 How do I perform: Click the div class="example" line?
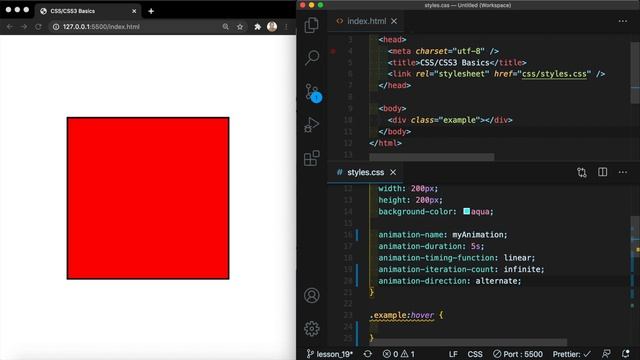[450, 120]
